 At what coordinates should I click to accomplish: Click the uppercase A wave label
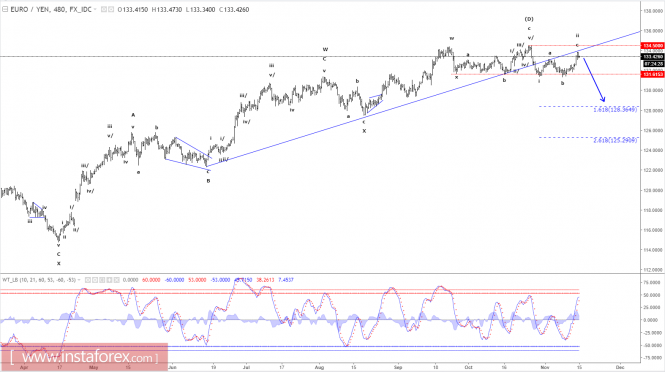click(133, 115)
